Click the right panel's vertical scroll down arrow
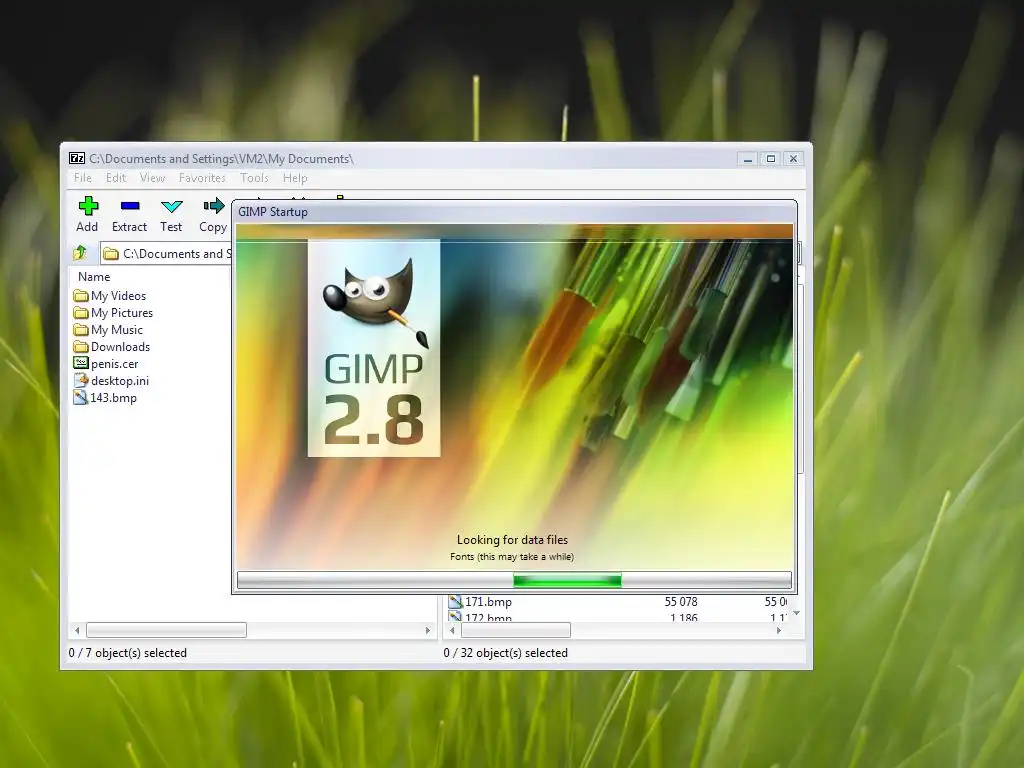 pos(796,613)
